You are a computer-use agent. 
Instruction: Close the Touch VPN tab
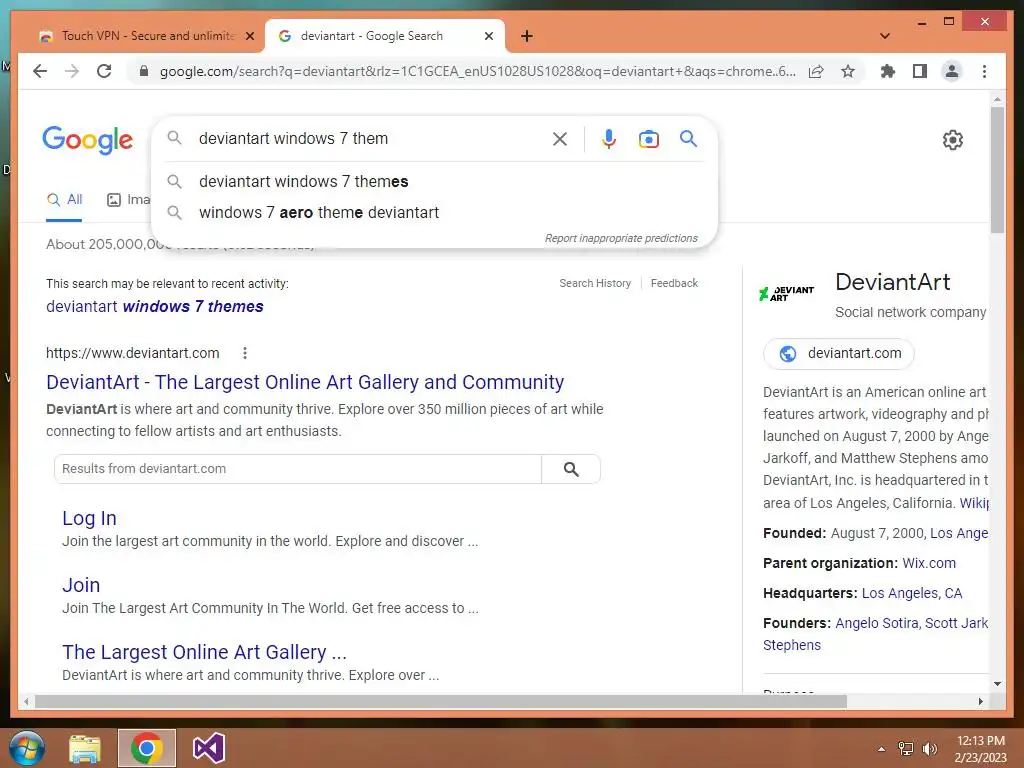point(249,36)
